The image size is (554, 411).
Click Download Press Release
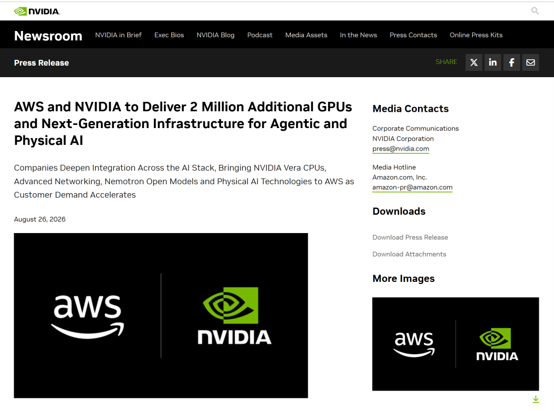(410, 237)
